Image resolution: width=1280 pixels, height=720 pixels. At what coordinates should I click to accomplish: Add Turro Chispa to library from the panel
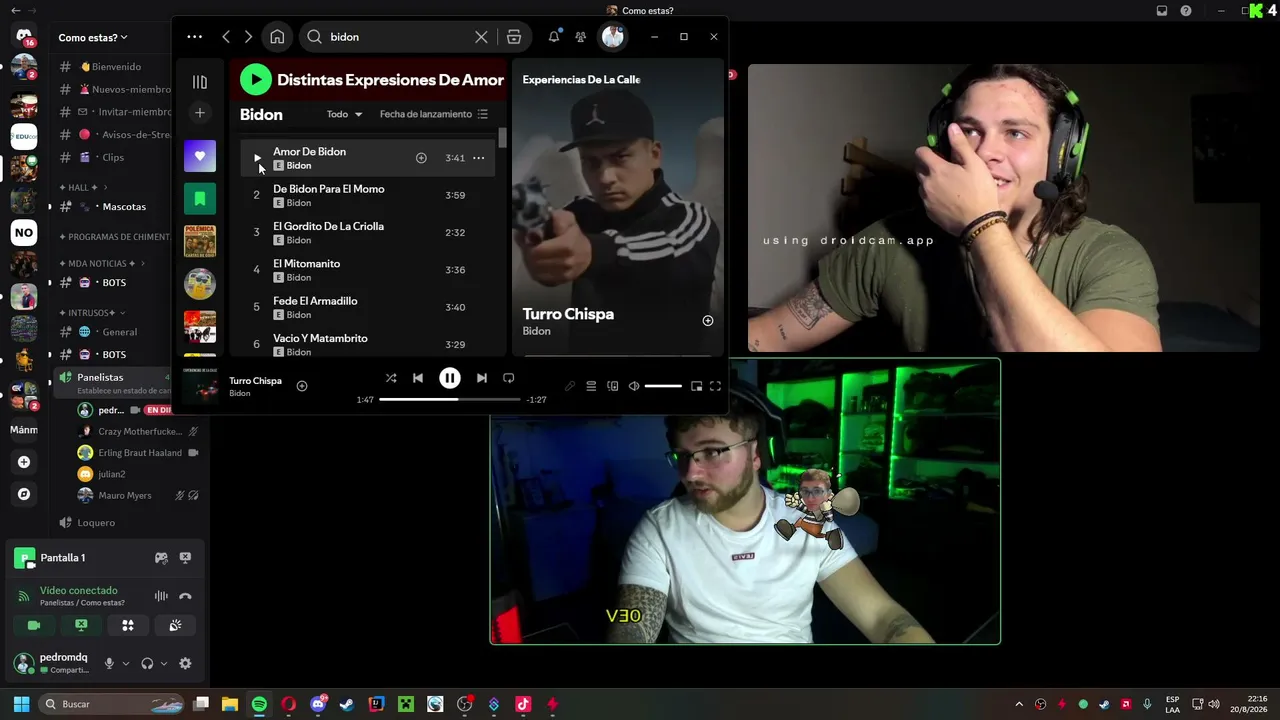[708, 321]
